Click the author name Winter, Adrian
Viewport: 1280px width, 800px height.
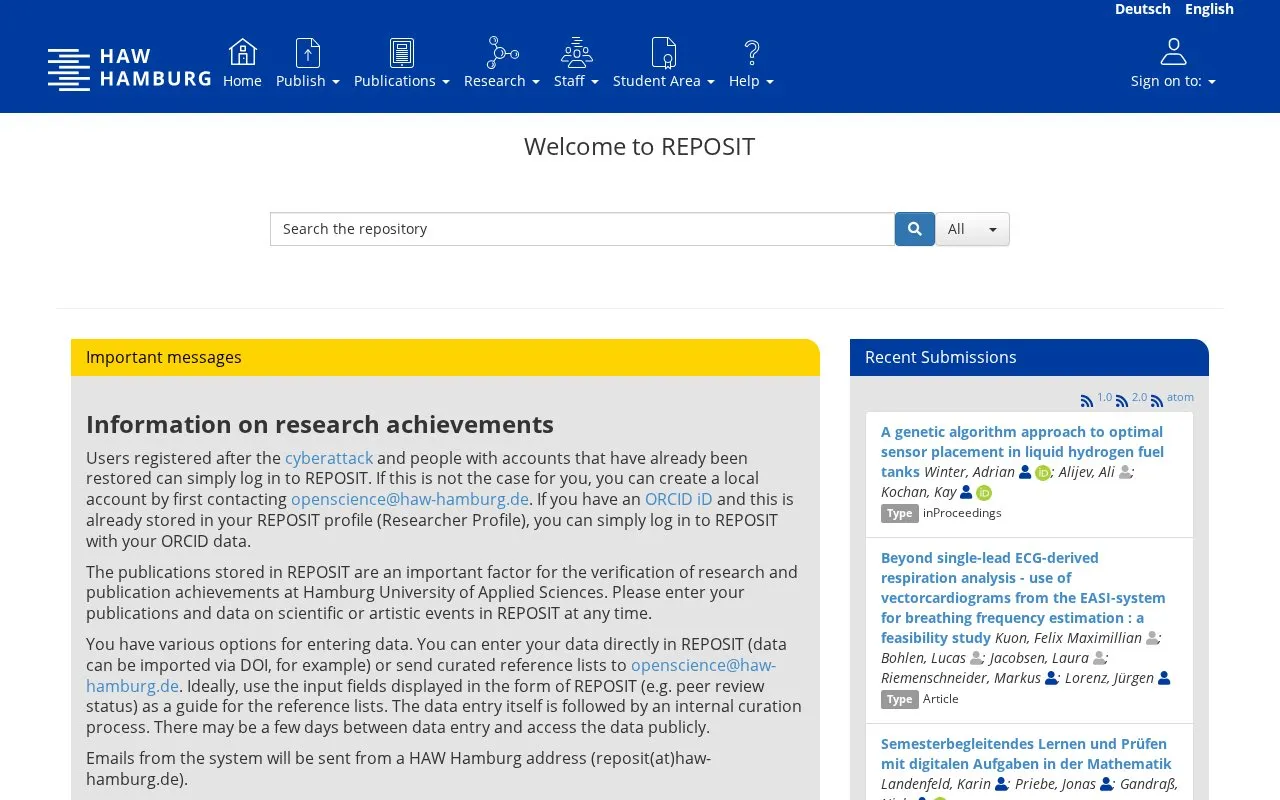(x=969, y=472)
